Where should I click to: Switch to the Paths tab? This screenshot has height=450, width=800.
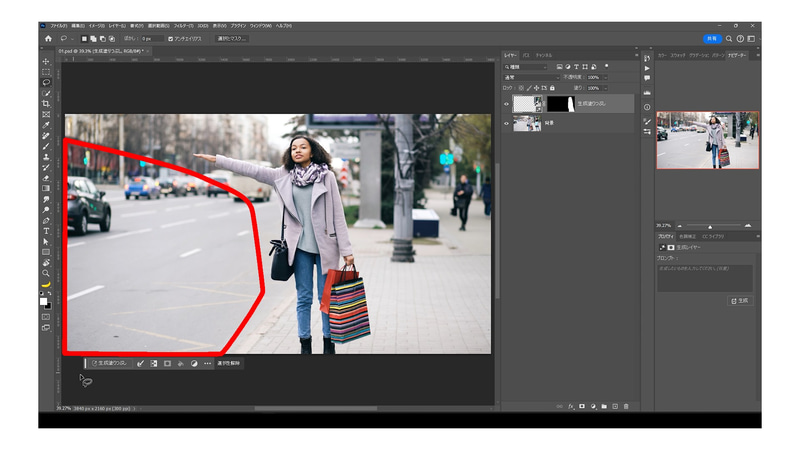[526, 55]
